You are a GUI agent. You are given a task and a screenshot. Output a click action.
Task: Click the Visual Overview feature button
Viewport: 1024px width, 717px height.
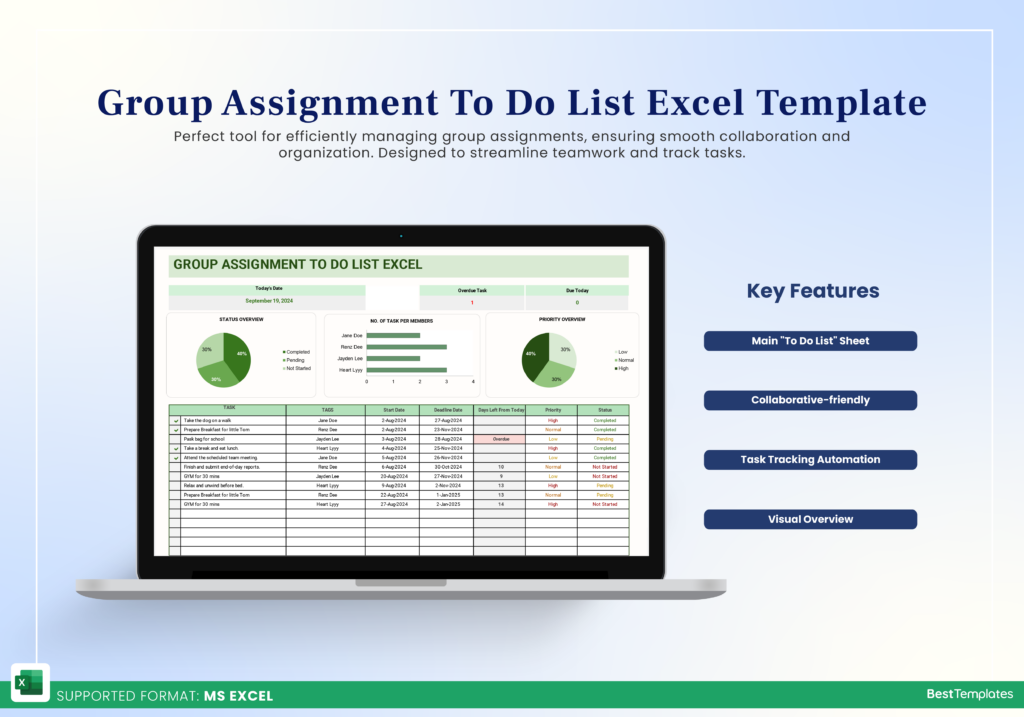[810, 520]
